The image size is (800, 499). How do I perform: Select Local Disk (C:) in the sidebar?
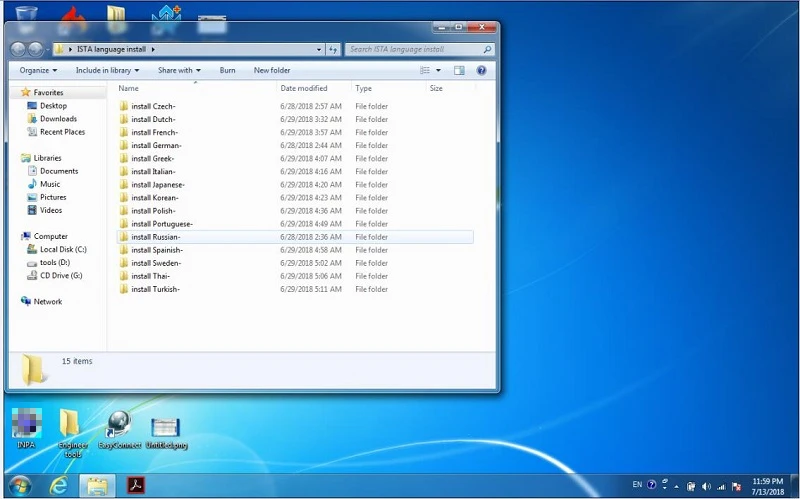[63, 249]
